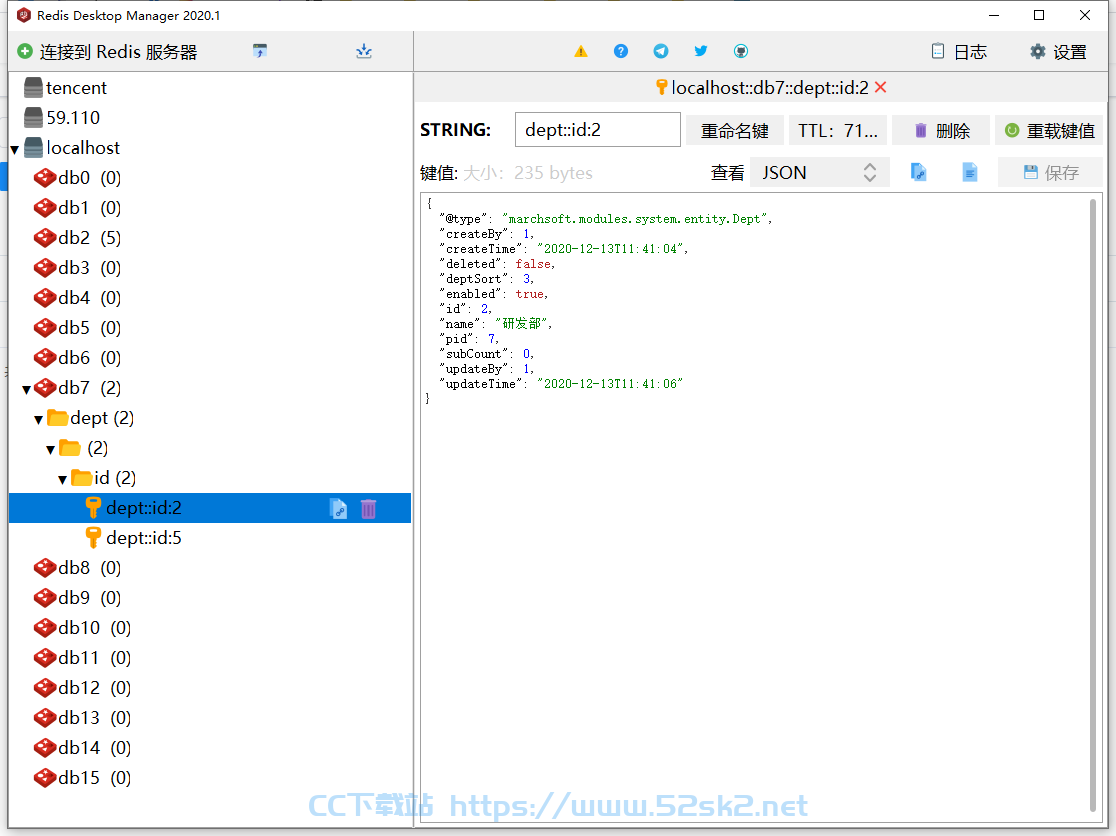Open the 日志 log panel
This screenshot has height=836, width=1116.
959,52
